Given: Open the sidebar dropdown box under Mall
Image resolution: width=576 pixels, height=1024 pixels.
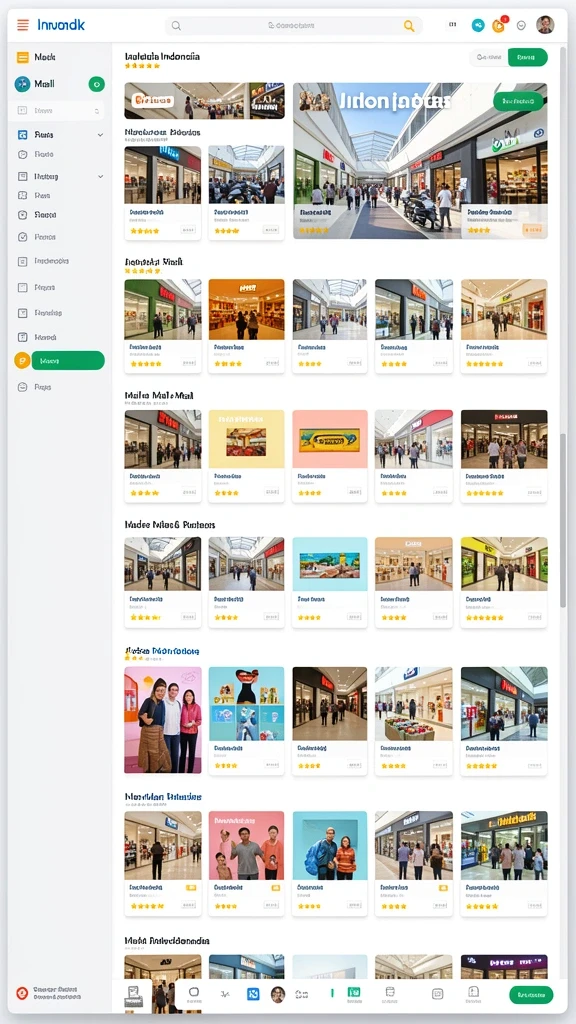Looking at the screenshot, I should tap(59, 110).
